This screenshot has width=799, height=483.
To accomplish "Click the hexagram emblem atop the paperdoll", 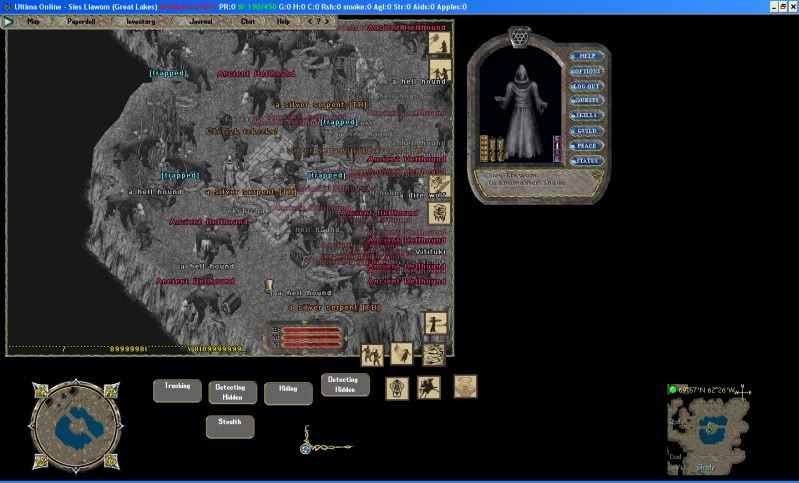I will coord(519,37).
